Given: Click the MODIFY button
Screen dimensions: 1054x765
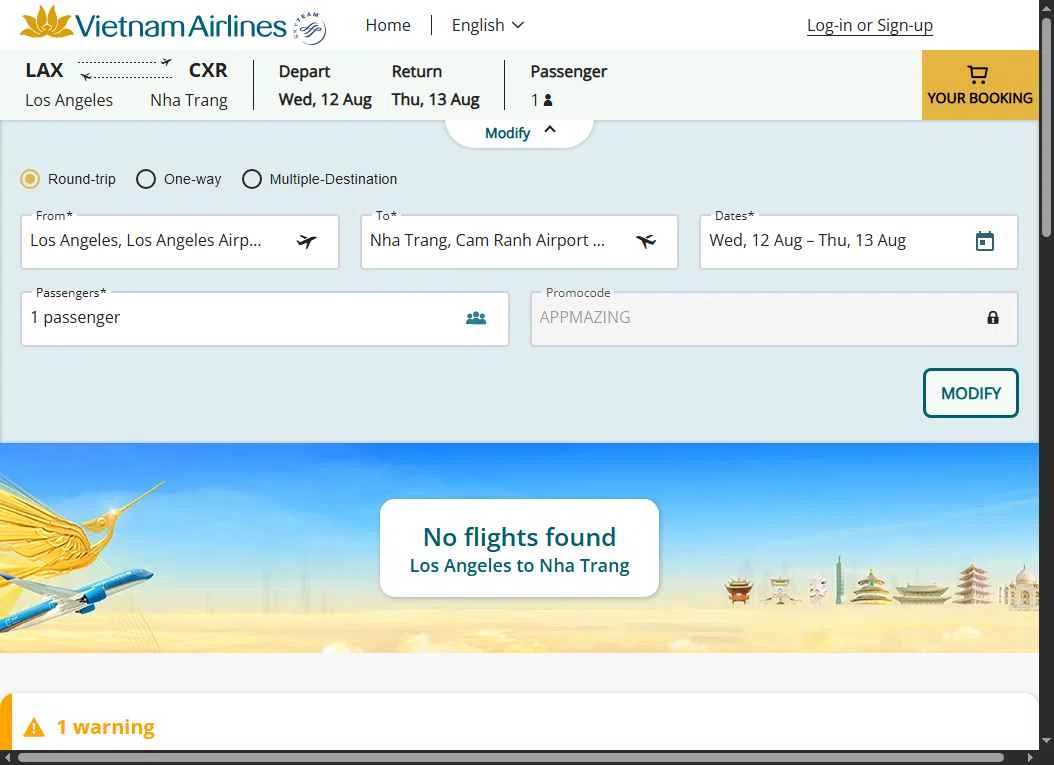Looking at the screenshot, I should coord(971,393).
